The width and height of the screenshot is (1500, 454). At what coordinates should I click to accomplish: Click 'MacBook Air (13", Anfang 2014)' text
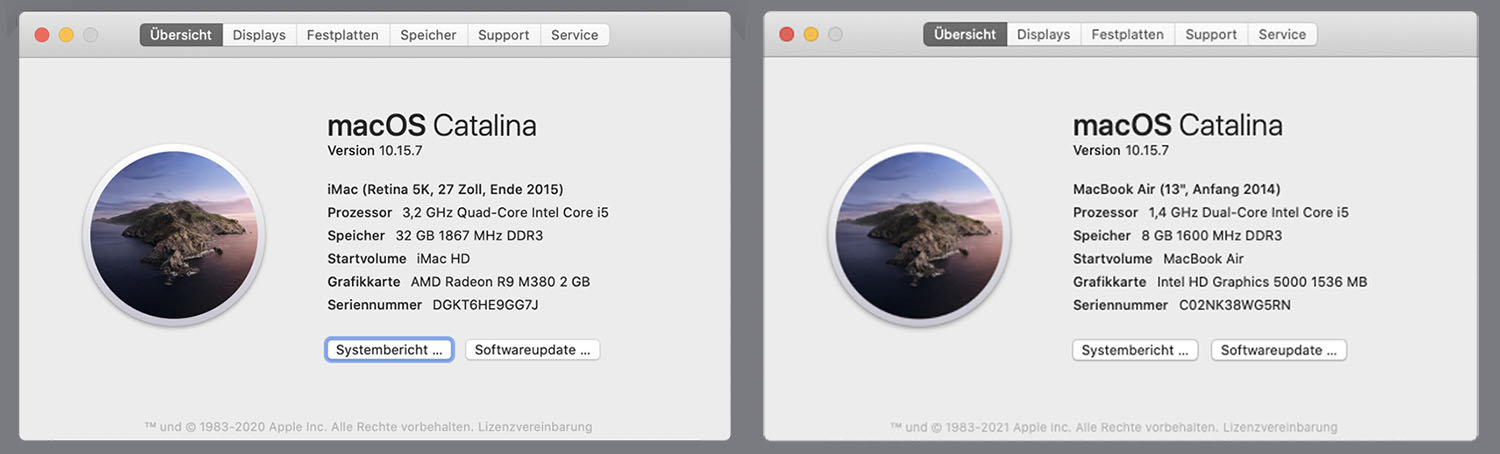tap(1177, 189)
